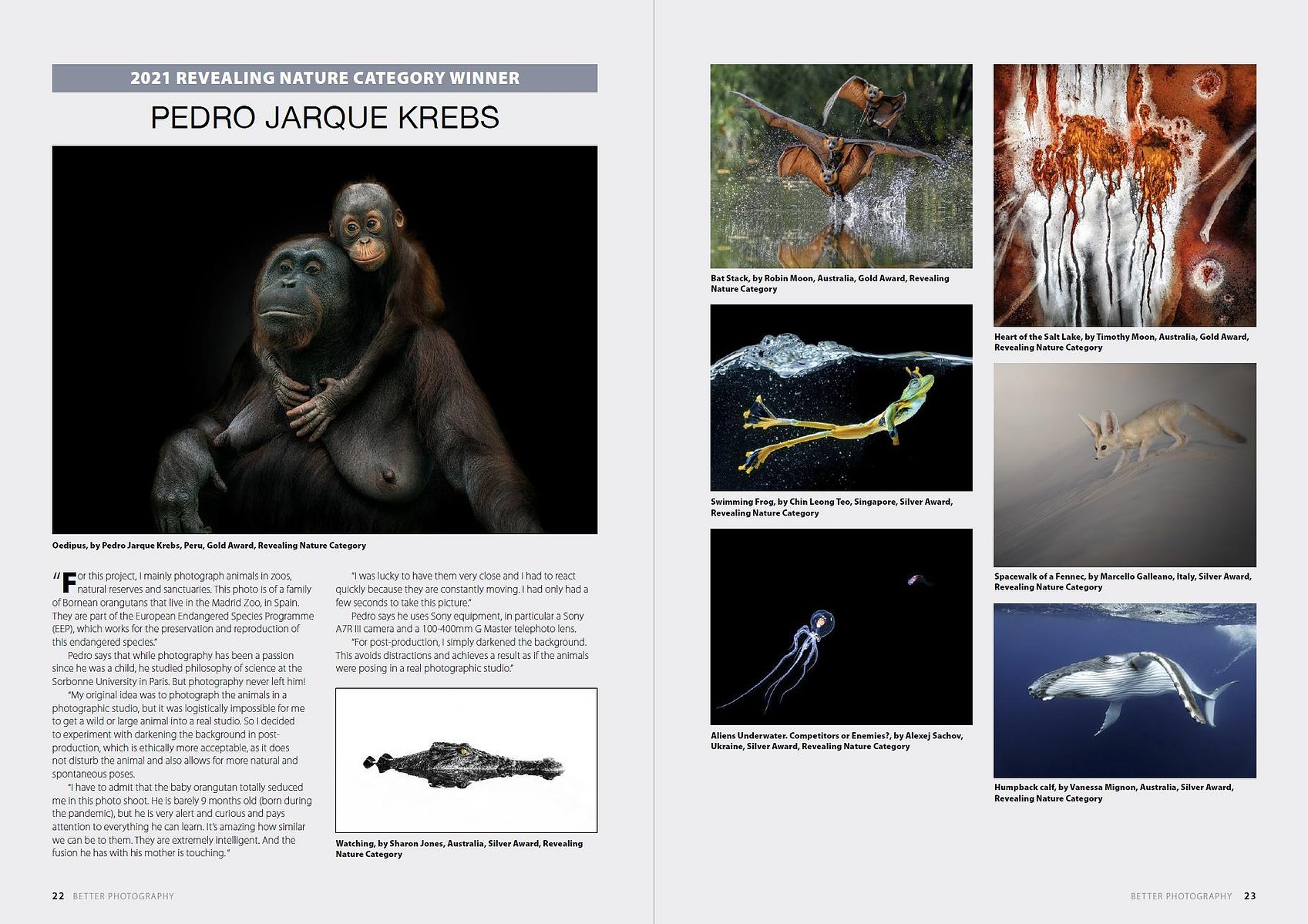Click the paragraph starting 'Pedro says that while photography'
The image size is (1308, 924).
179,668
